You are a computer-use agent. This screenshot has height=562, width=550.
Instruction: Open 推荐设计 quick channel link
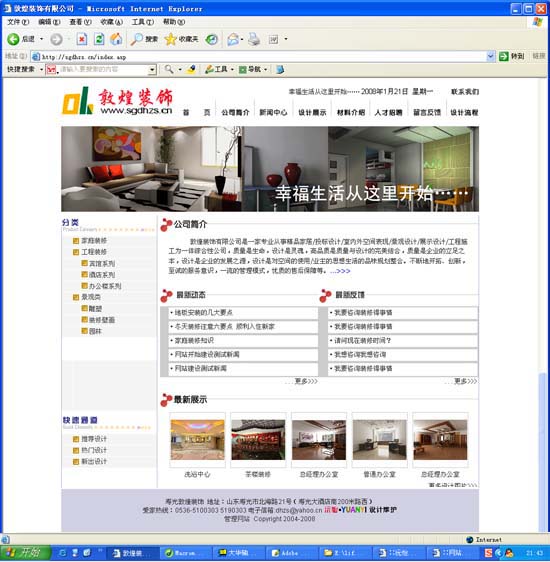pos(94,439)
